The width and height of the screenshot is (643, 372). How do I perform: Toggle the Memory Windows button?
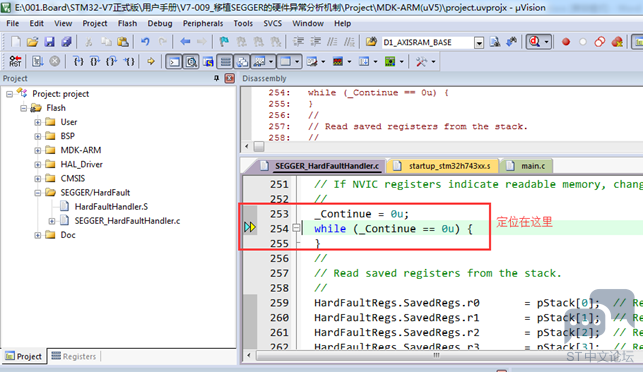[x=285, y=62]
